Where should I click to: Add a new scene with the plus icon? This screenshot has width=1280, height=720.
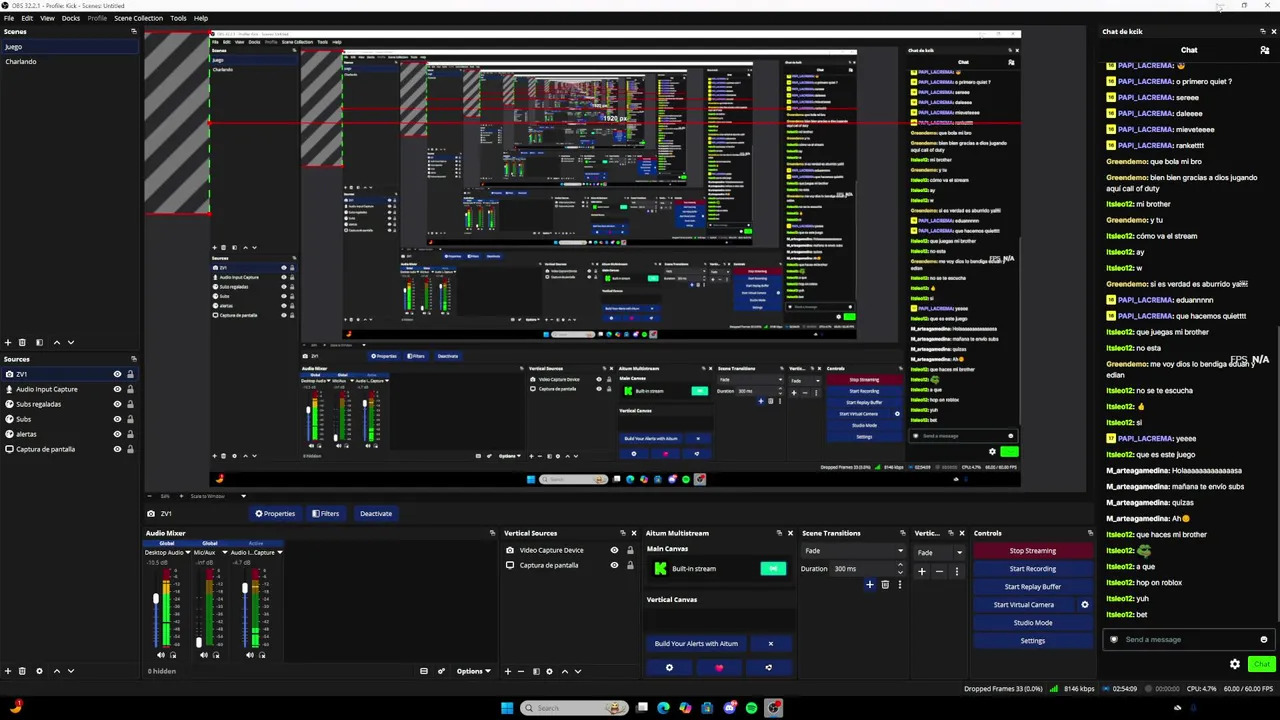[x=8, y=342]
